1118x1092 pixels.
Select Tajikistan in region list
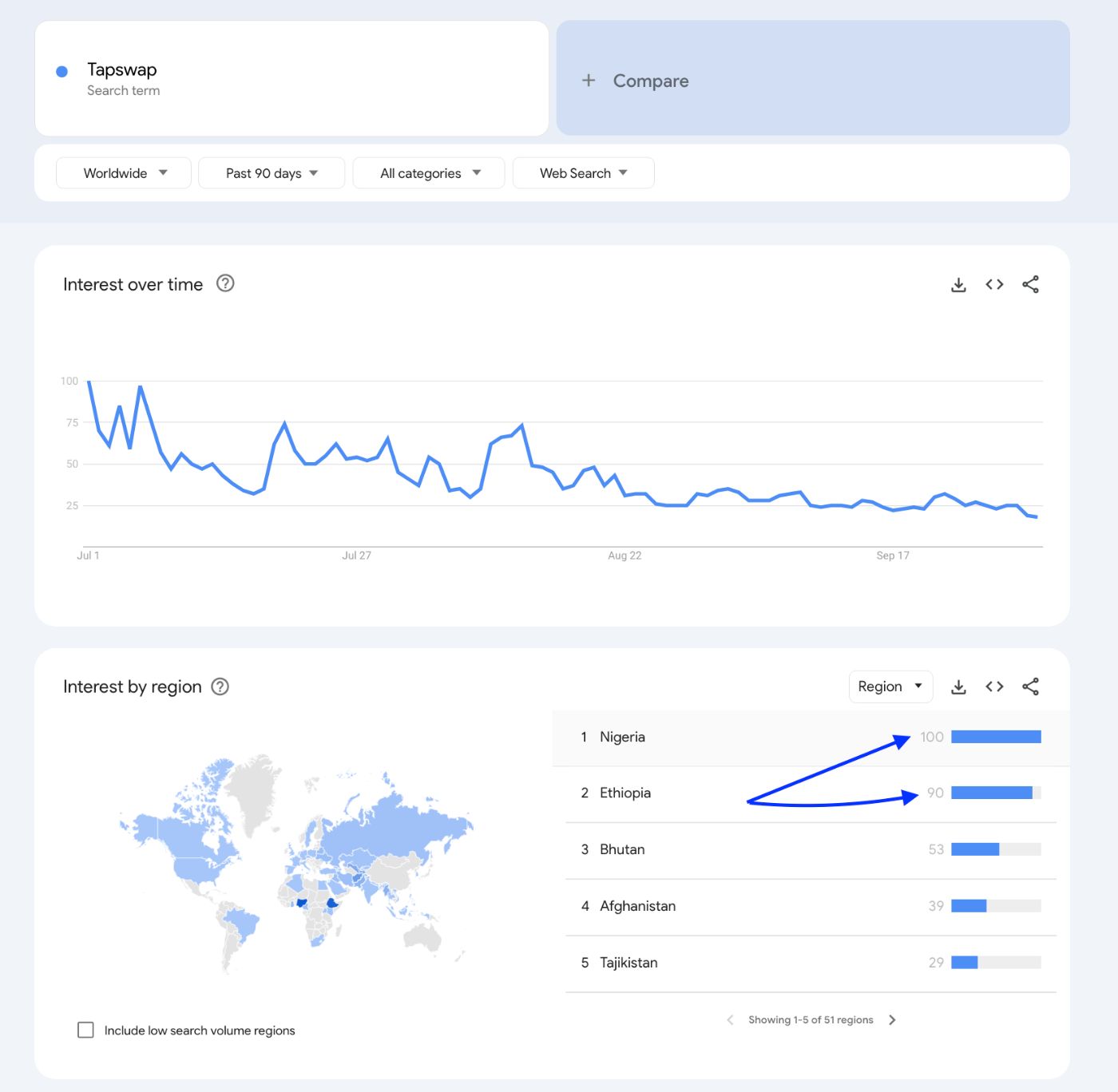click(x=811, y=963)
